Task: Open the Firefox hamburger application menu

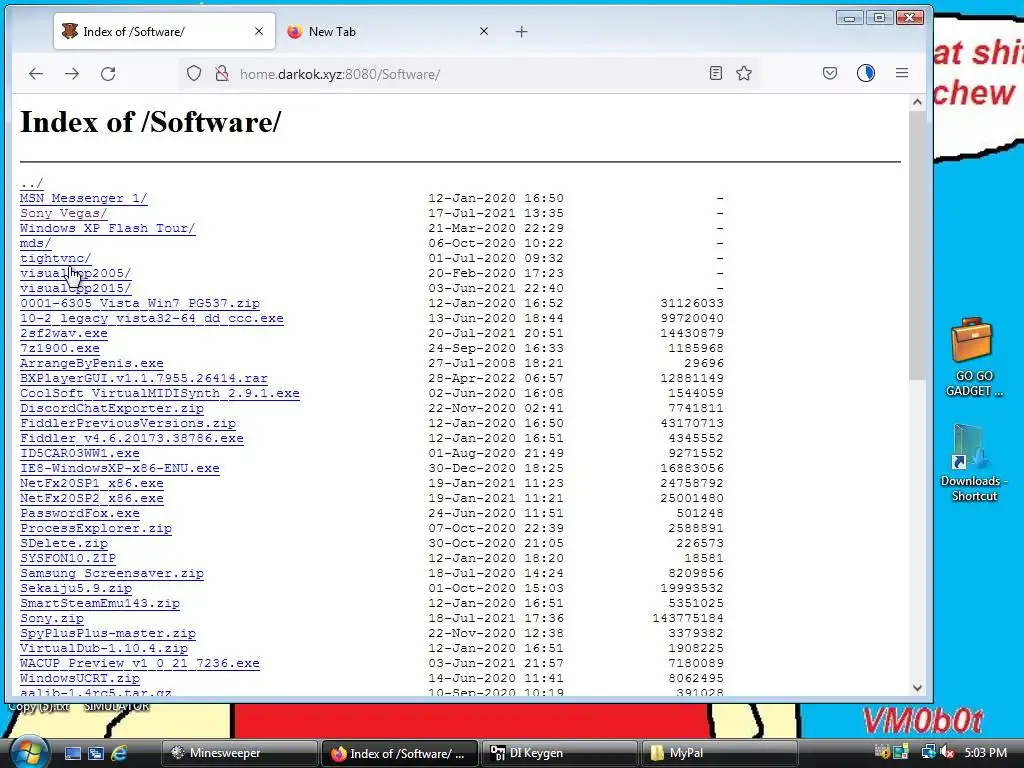Action: coord(902,73)
